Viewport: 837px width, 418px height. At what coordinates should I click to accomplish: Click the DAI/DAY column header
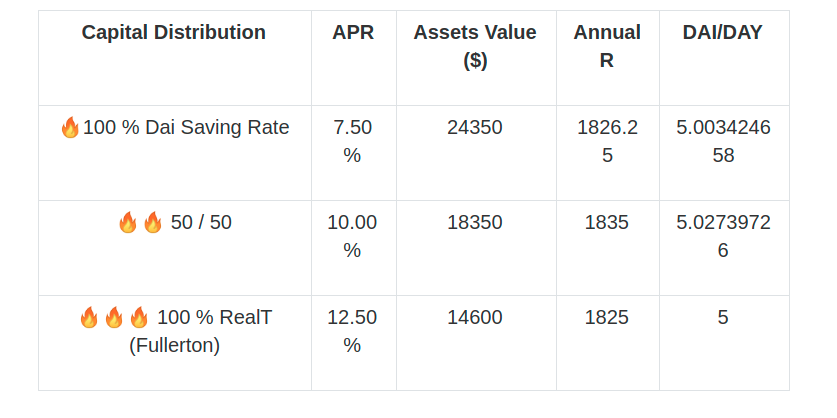[x=723, y=33]
